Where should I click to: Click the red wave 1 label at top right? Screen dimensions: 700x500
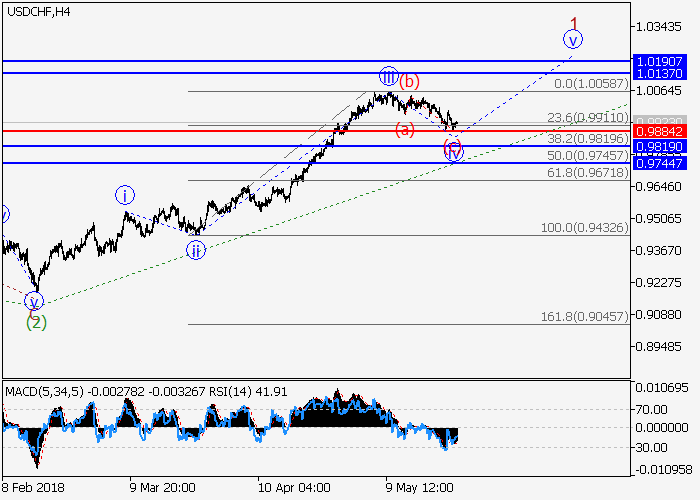pyautogui.click(x=575, y=22)
